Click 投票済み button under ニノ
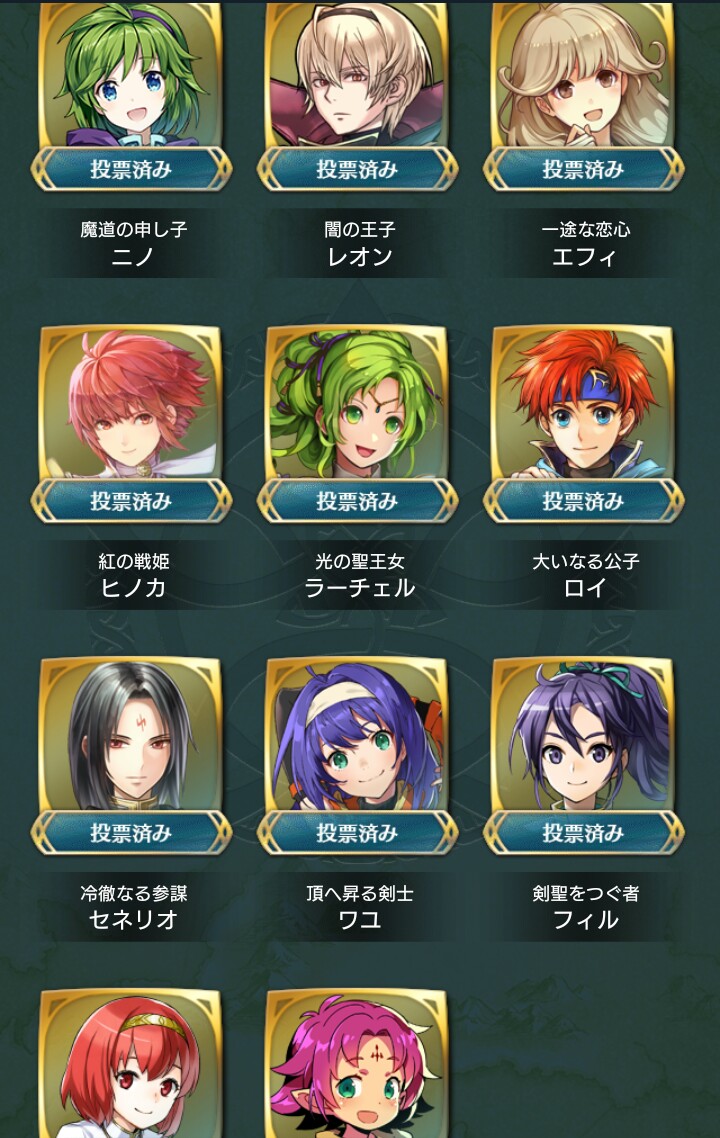The height and width of the screenshot is (1138, 720). (x=131, y=169)
